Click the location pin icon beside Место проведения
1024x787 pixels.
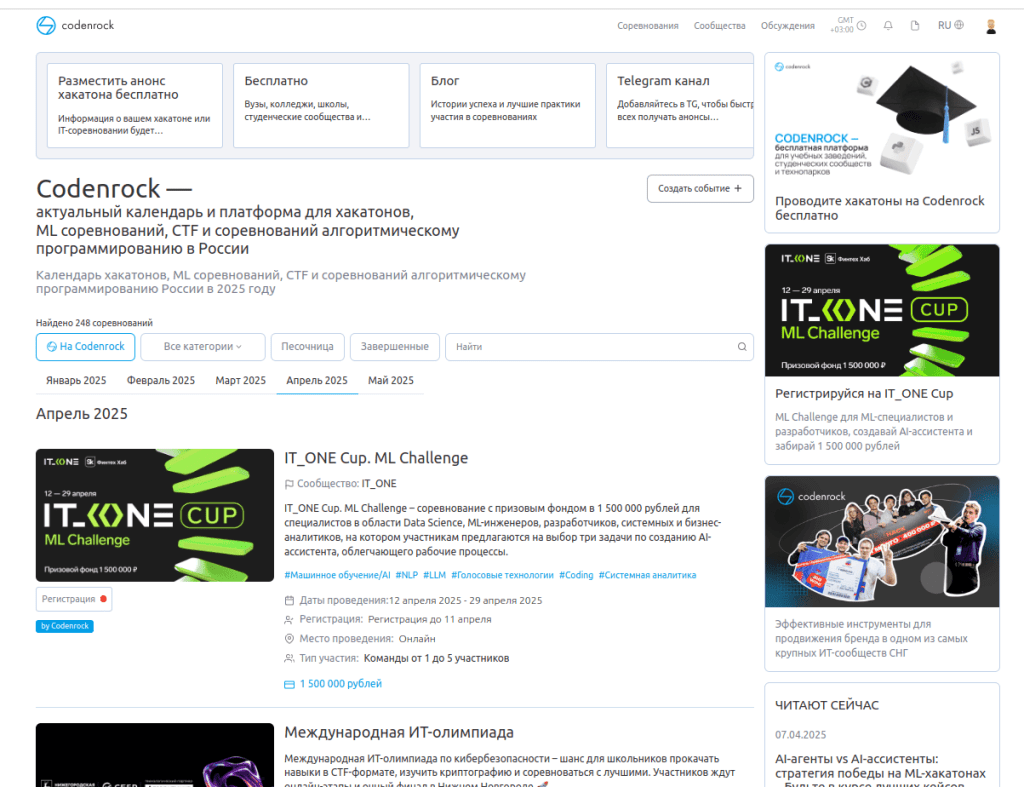point(289,639)
